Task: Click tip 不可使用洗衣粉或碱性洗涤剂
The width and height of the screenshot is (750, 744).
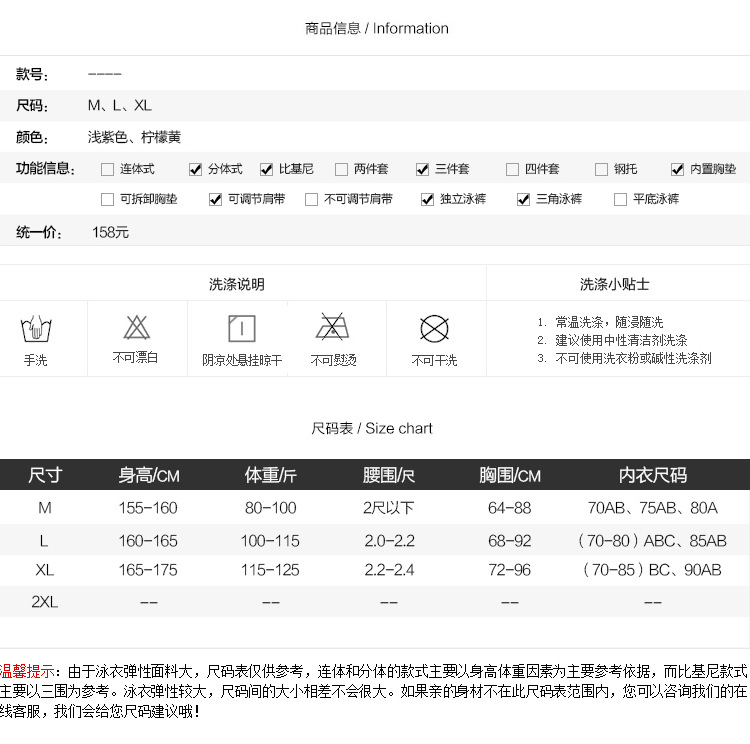Action: [x=633, y=358]
